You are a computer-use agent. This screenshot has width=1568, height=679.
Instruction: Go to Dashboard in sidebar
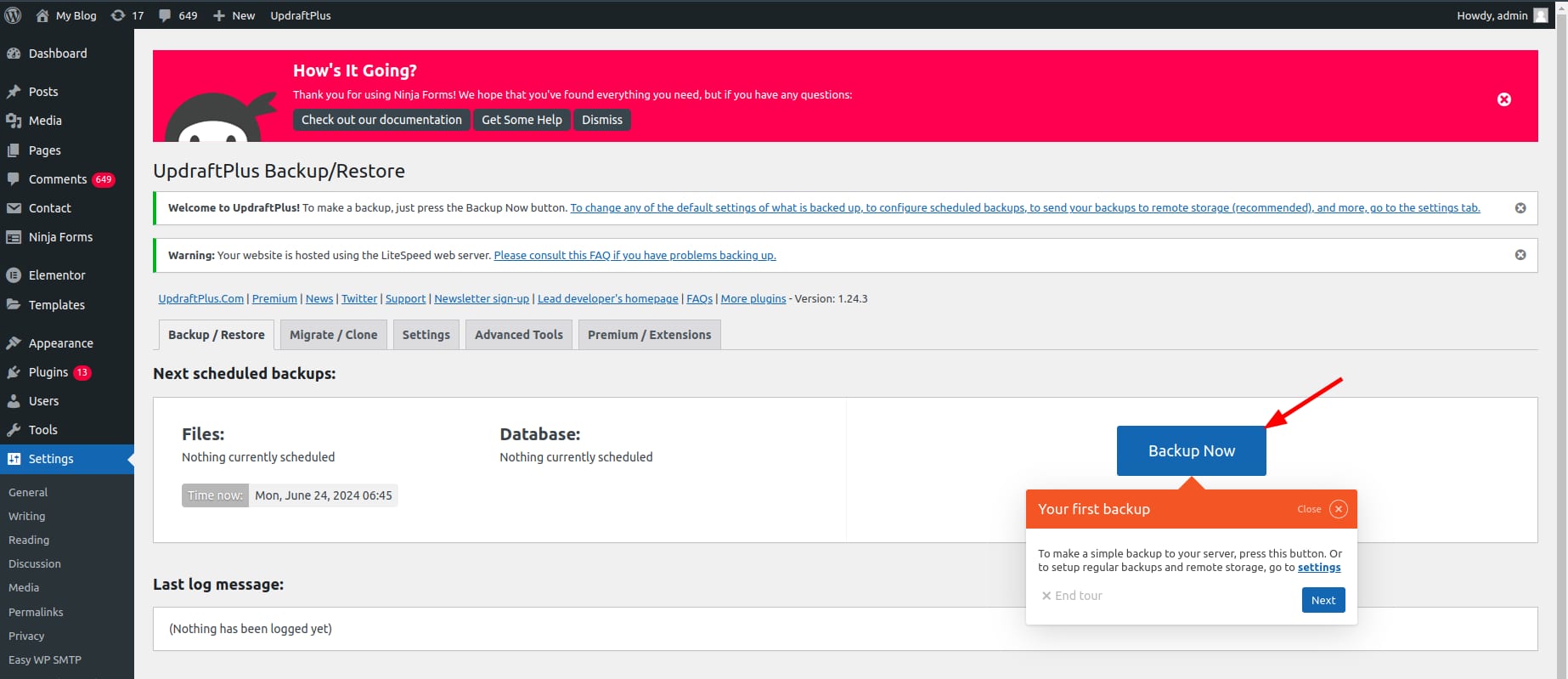[57, 54]
